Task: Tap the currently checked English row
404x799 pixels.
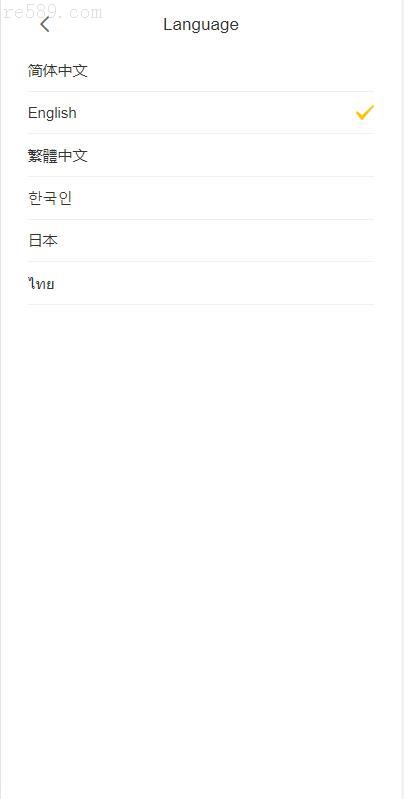Action: [x=201, y=113]
